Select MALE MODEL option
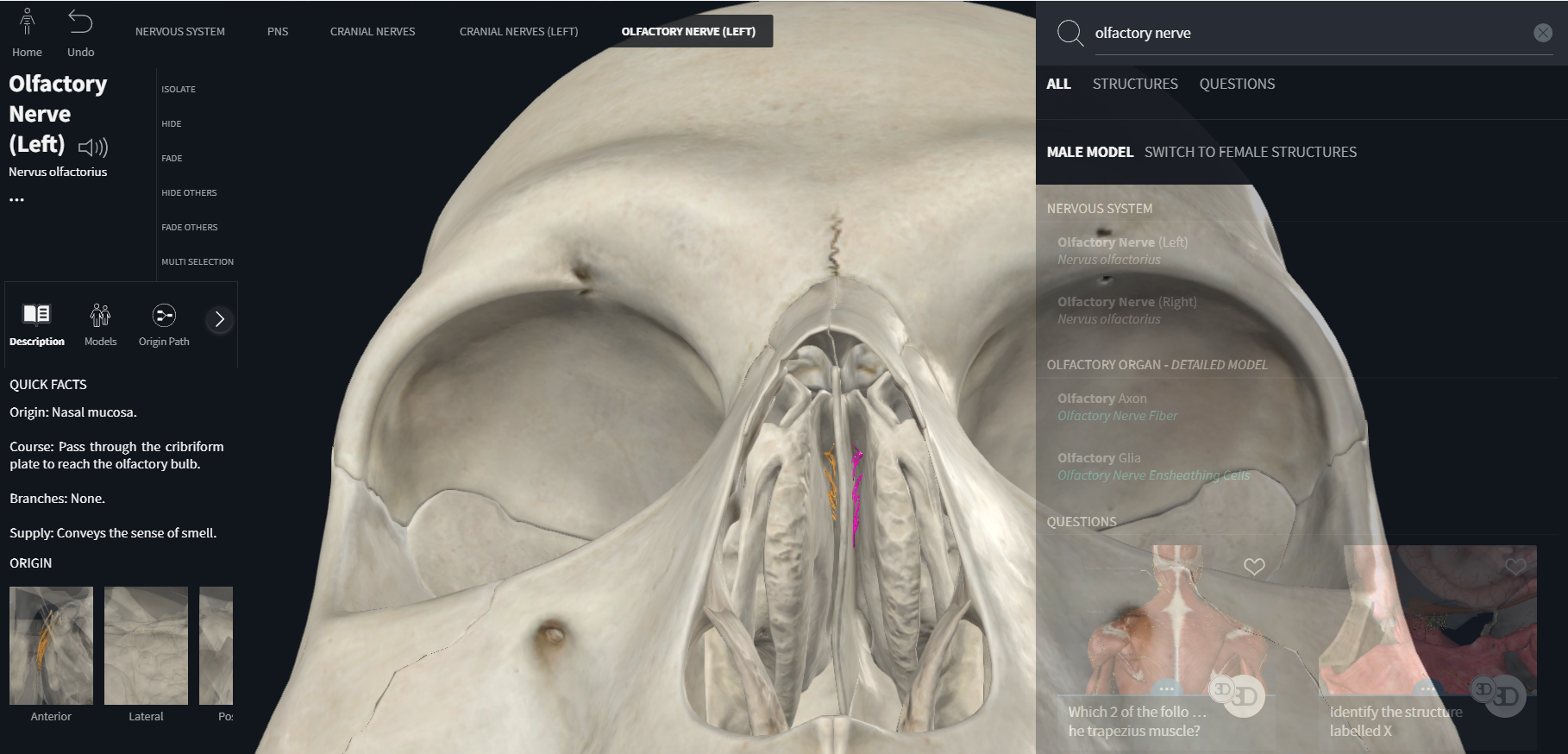 pos(1089,152)
